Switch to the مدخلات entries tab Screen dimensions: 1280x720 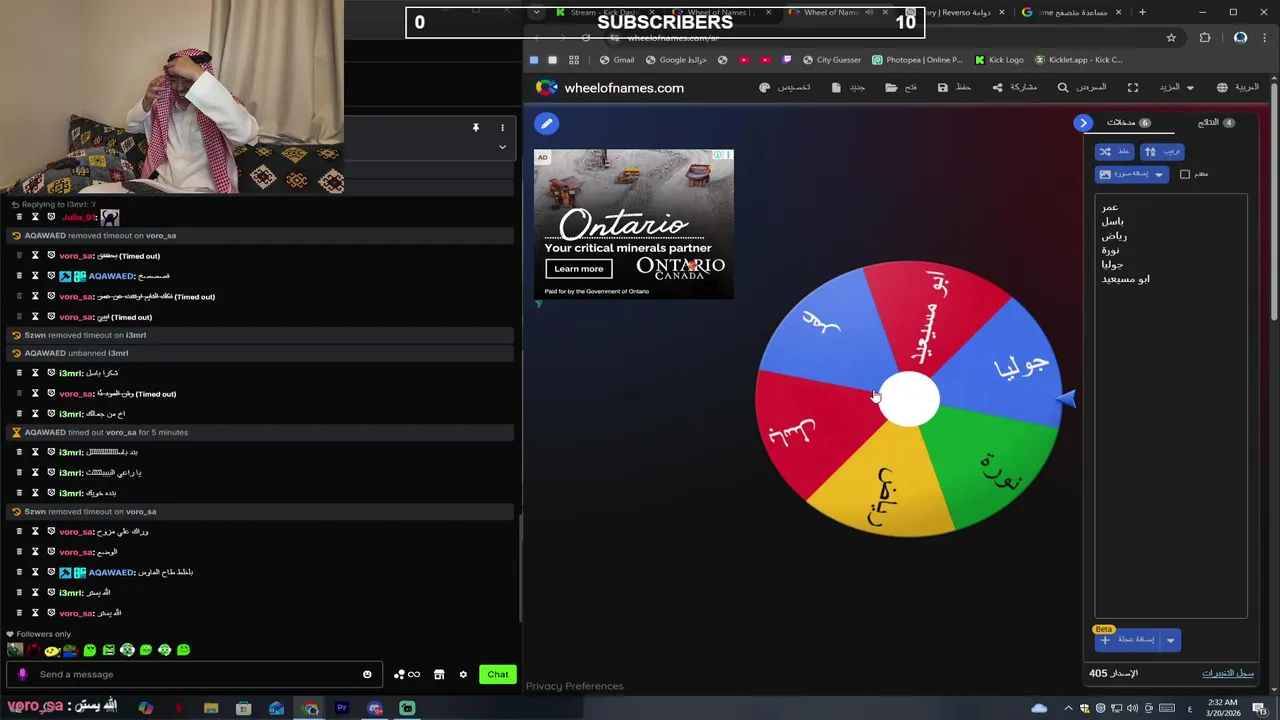(1128, 122)
